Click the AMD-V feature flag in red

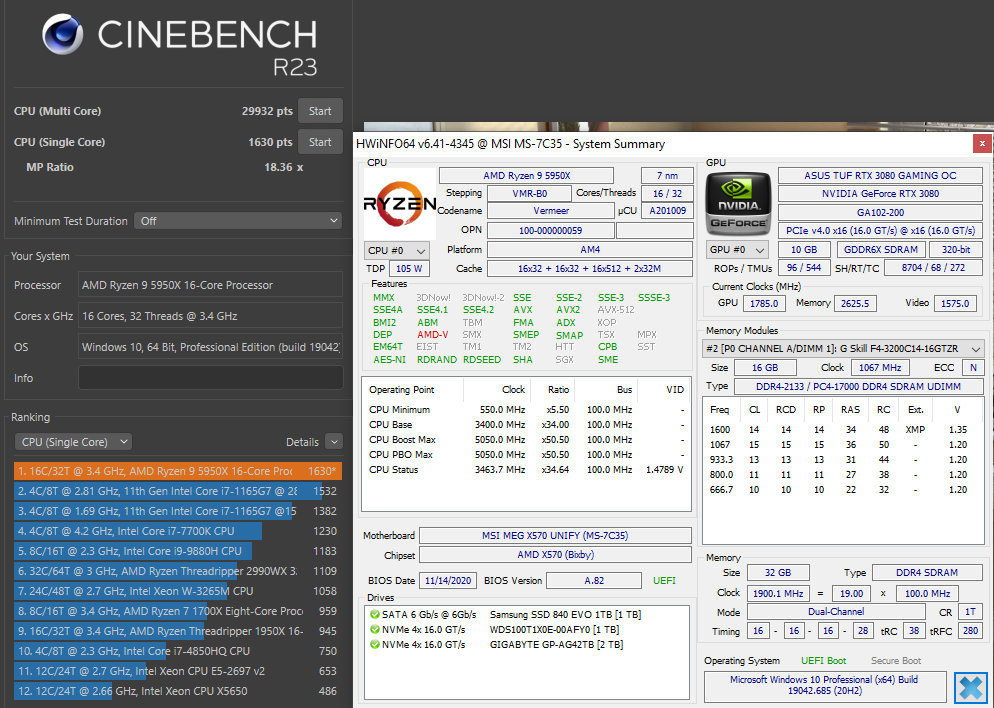click(432, 335)
